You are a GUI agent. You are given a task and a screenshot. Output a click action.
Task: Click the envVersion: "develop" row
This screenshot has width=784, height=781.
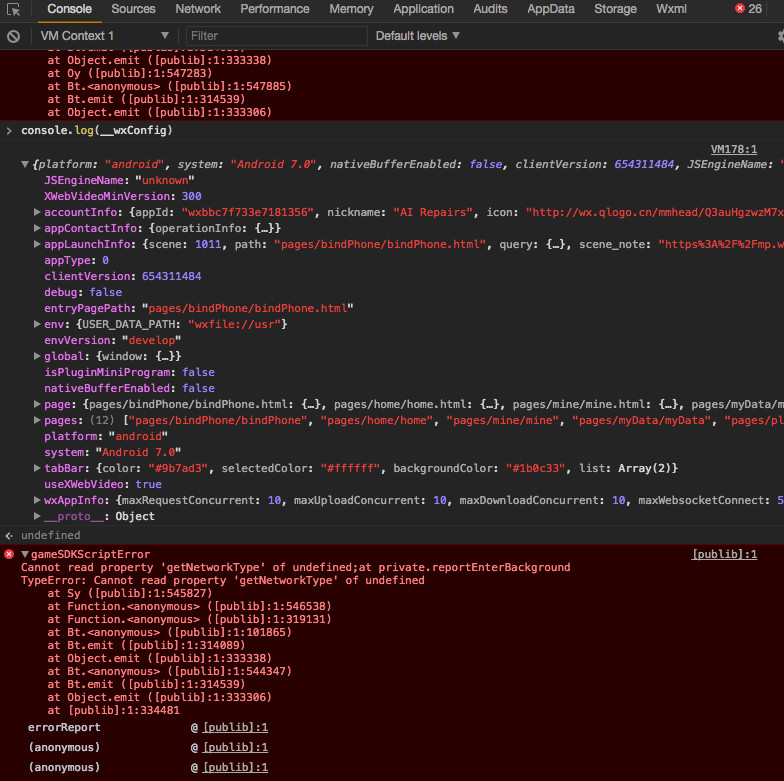click(112, 340)
